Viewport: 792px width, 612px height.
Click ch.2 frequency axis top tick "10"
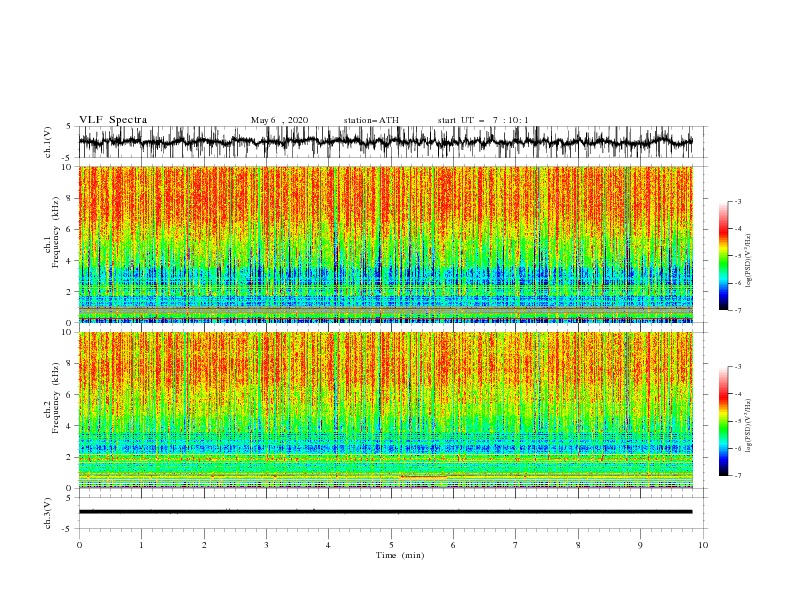(x=68, y=332)
